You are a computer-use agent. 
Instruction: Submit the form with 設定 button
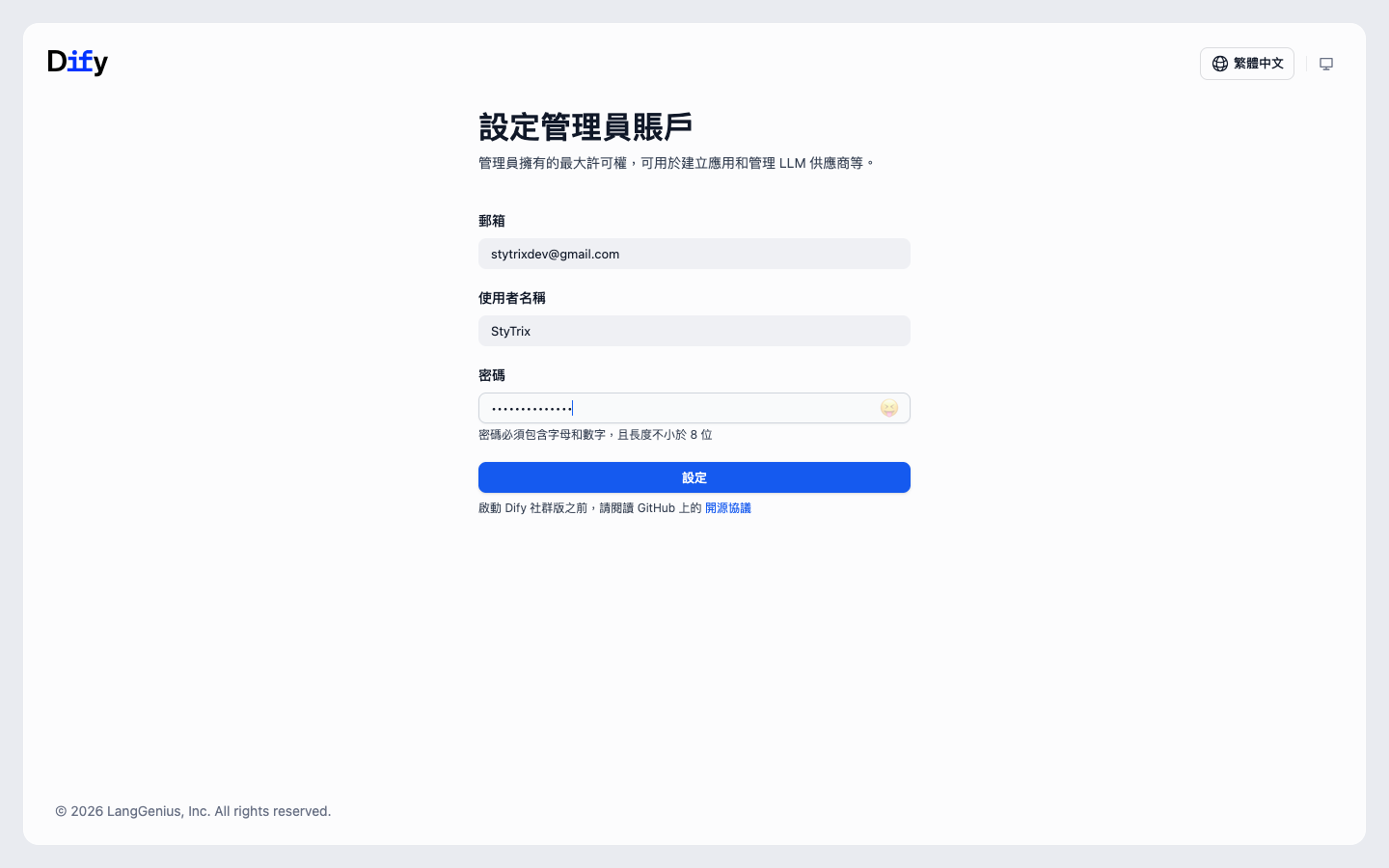[x=694, y=477]
